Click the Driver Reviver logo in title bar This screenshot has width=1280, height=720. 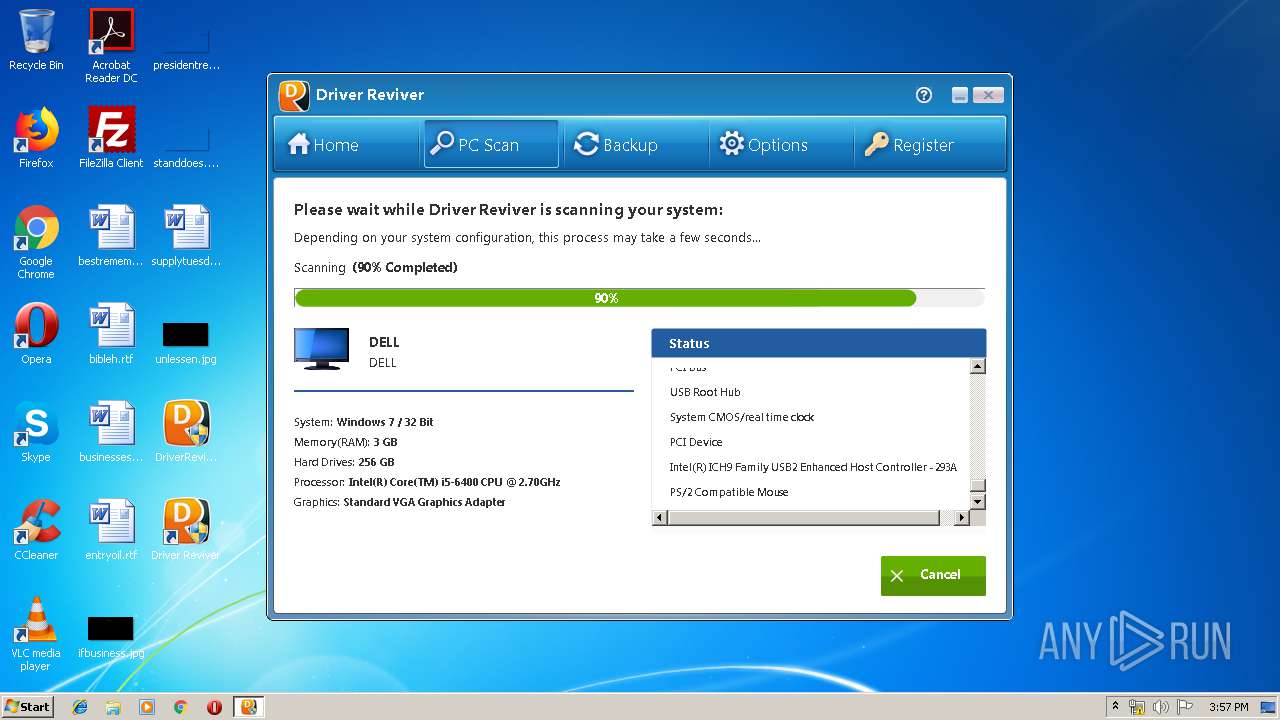click(x=294, y=95)
